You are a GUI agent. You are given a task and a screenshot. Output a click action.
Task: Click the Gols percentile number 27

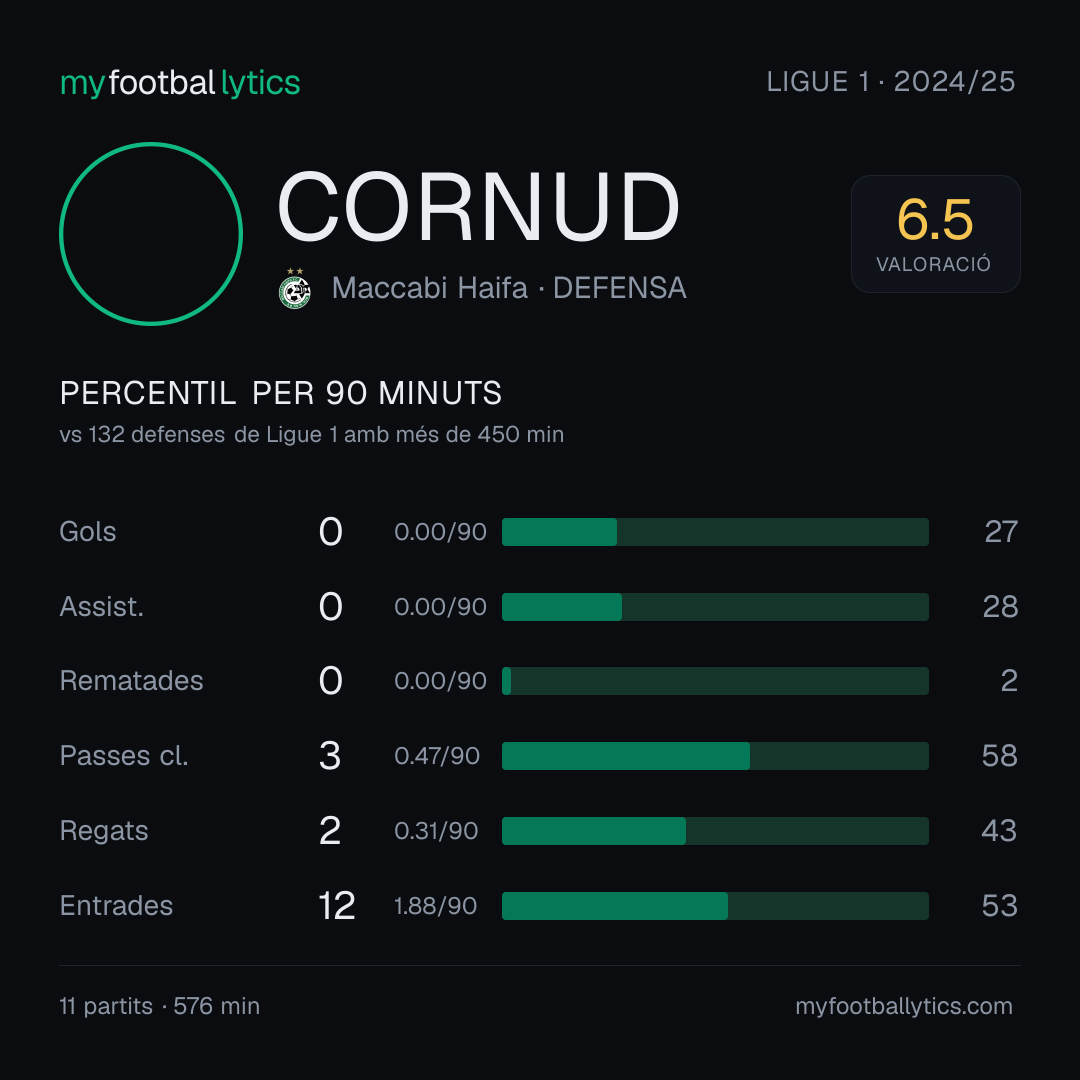[1001, 532]
